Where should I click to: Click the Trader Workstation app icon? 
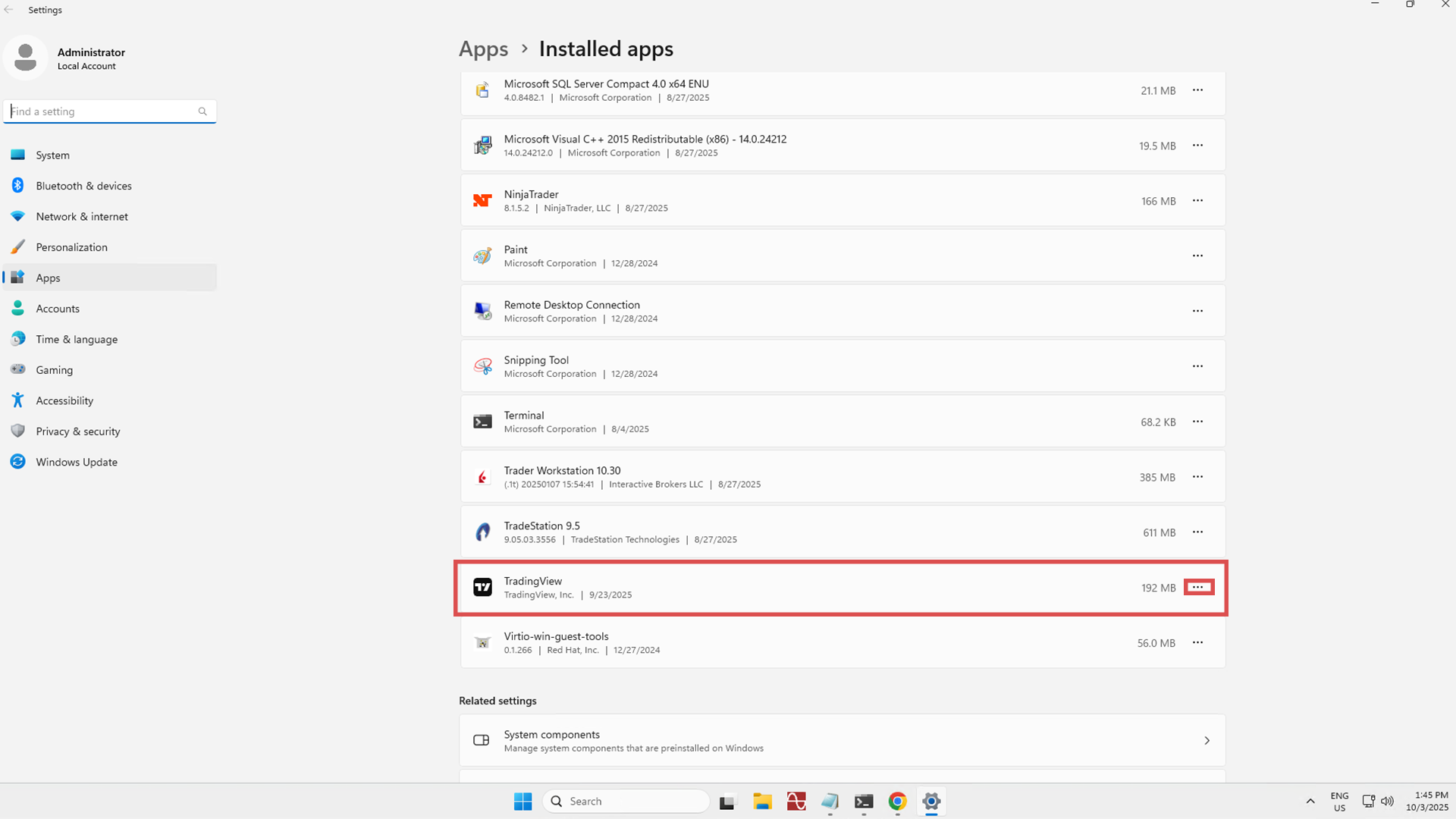(x=482, y=477)
